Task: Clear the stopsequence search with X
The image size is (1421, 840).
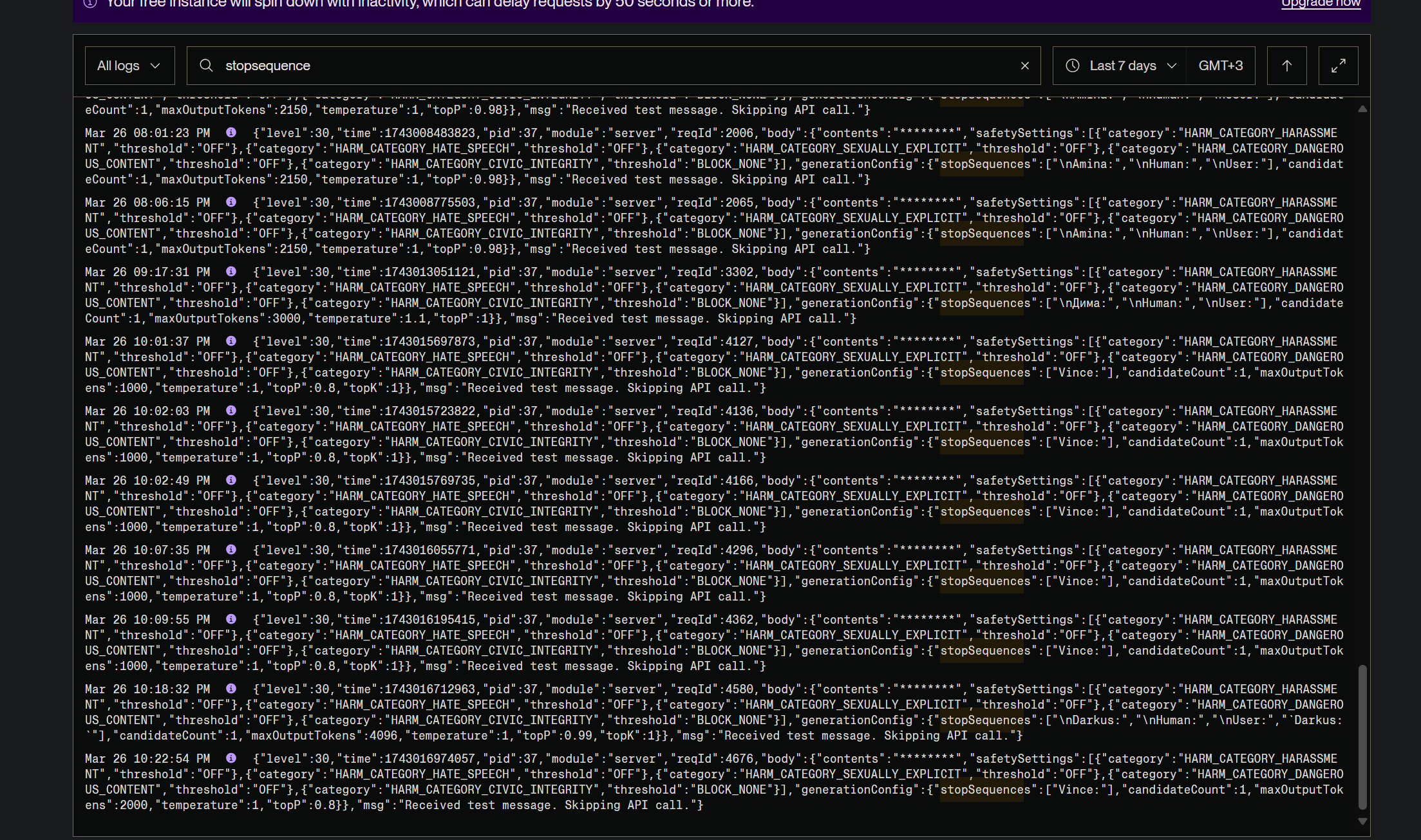Action: [1024, 66]
